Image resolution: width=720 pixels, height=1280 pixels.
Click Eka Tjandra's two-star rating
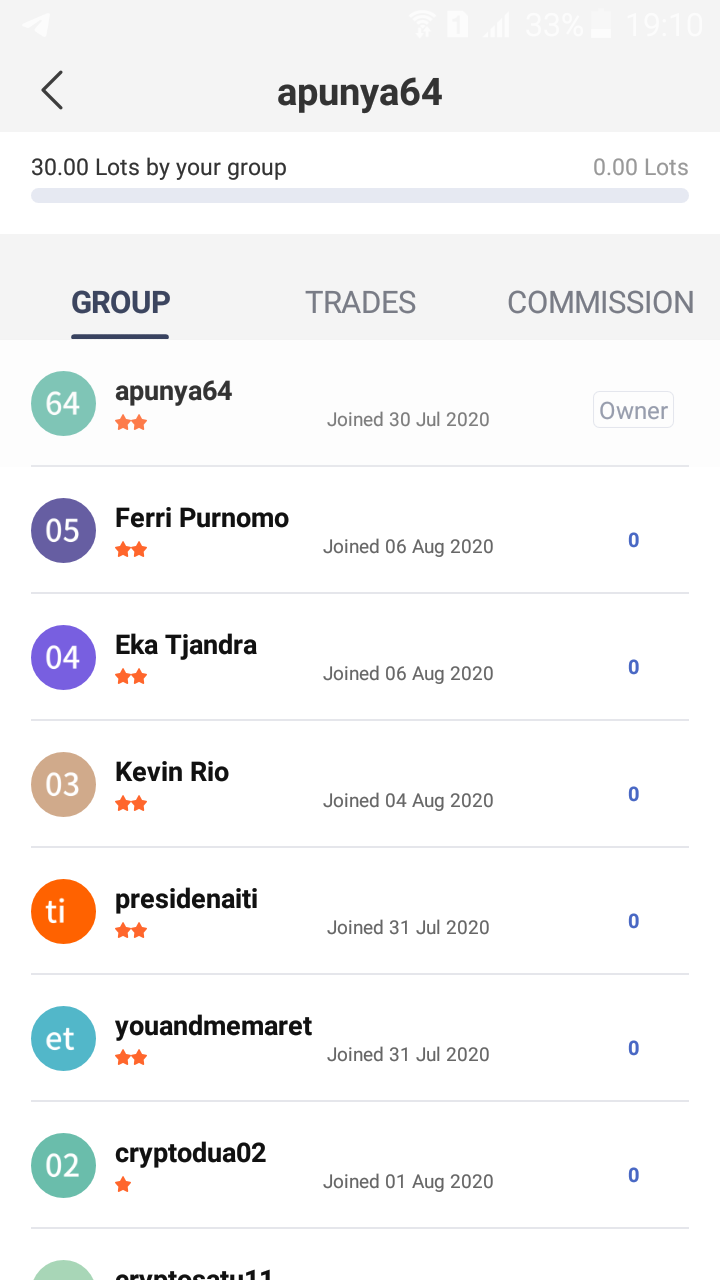pos(131,677)
